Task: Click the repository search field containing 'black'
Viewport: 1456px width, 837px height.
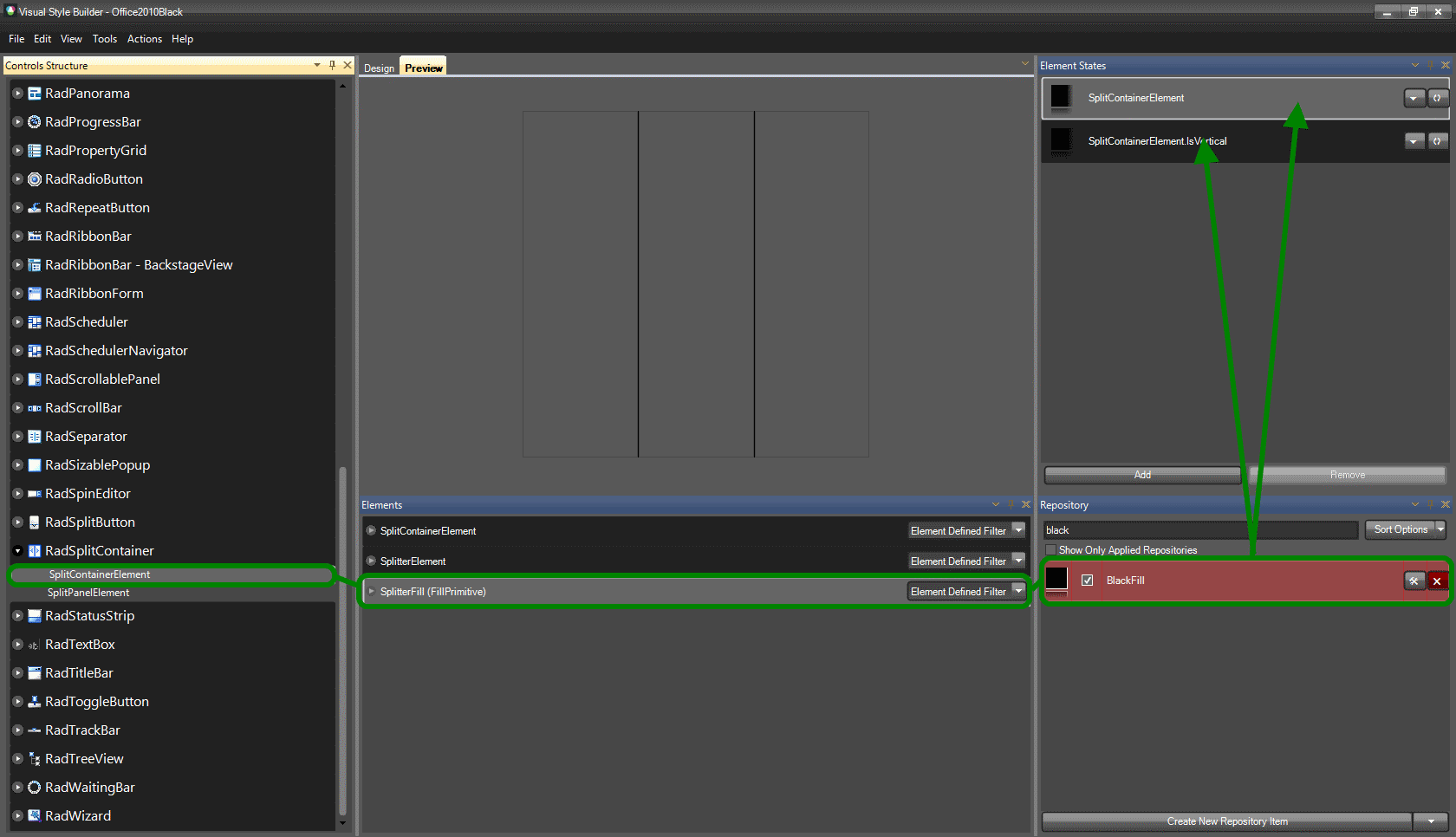Action: click(1200, 530)
